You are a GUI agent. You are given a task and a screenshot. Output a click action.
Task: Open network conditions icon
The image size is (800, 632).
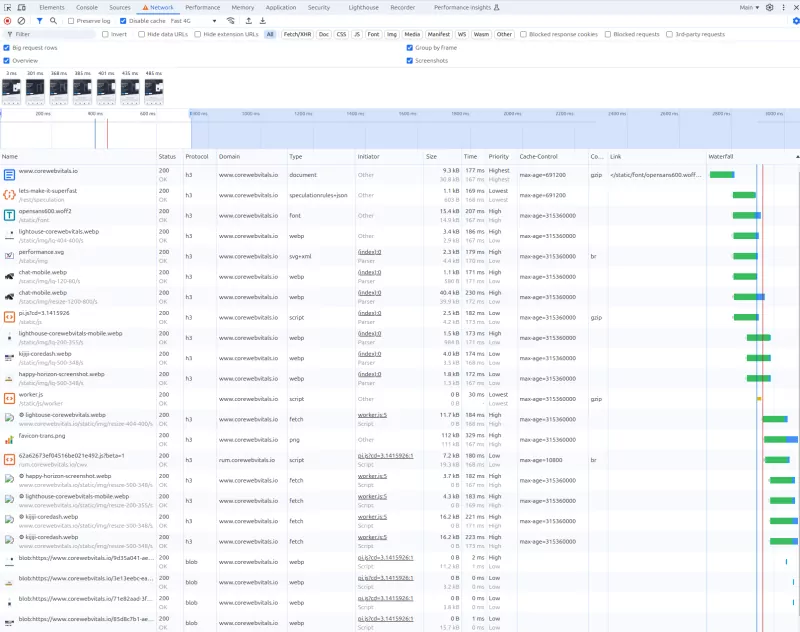point(229,21)
